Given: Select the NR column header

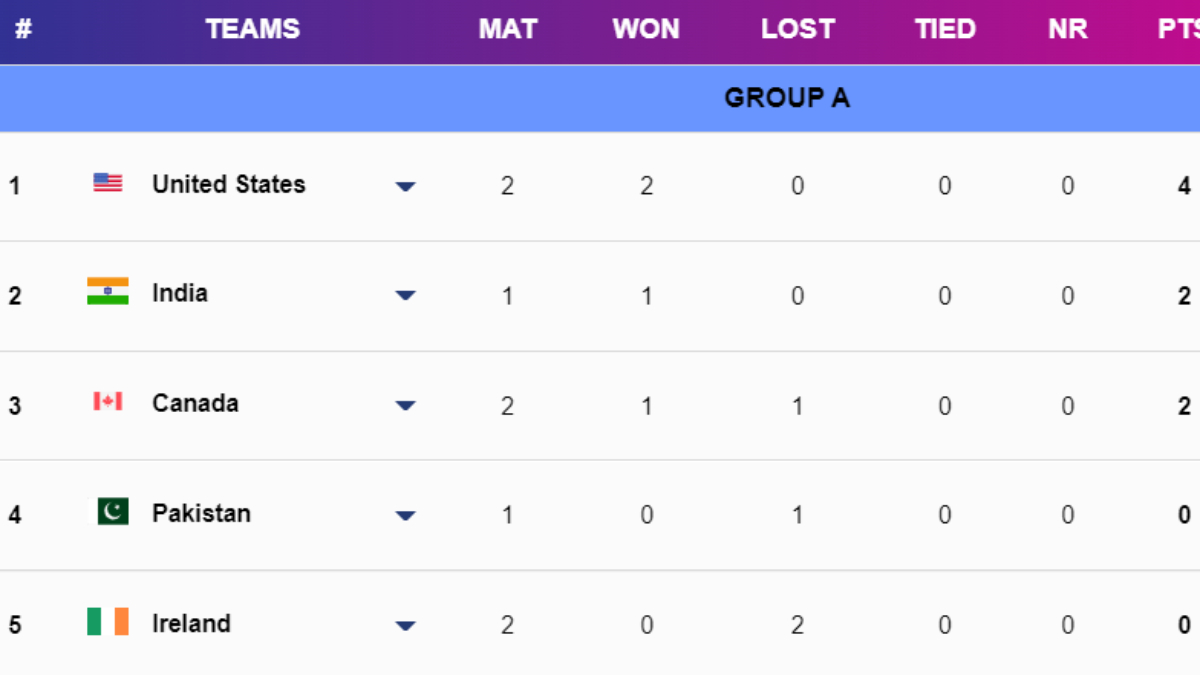Looking at the screenshot, I should click(x=1067, y=29).
